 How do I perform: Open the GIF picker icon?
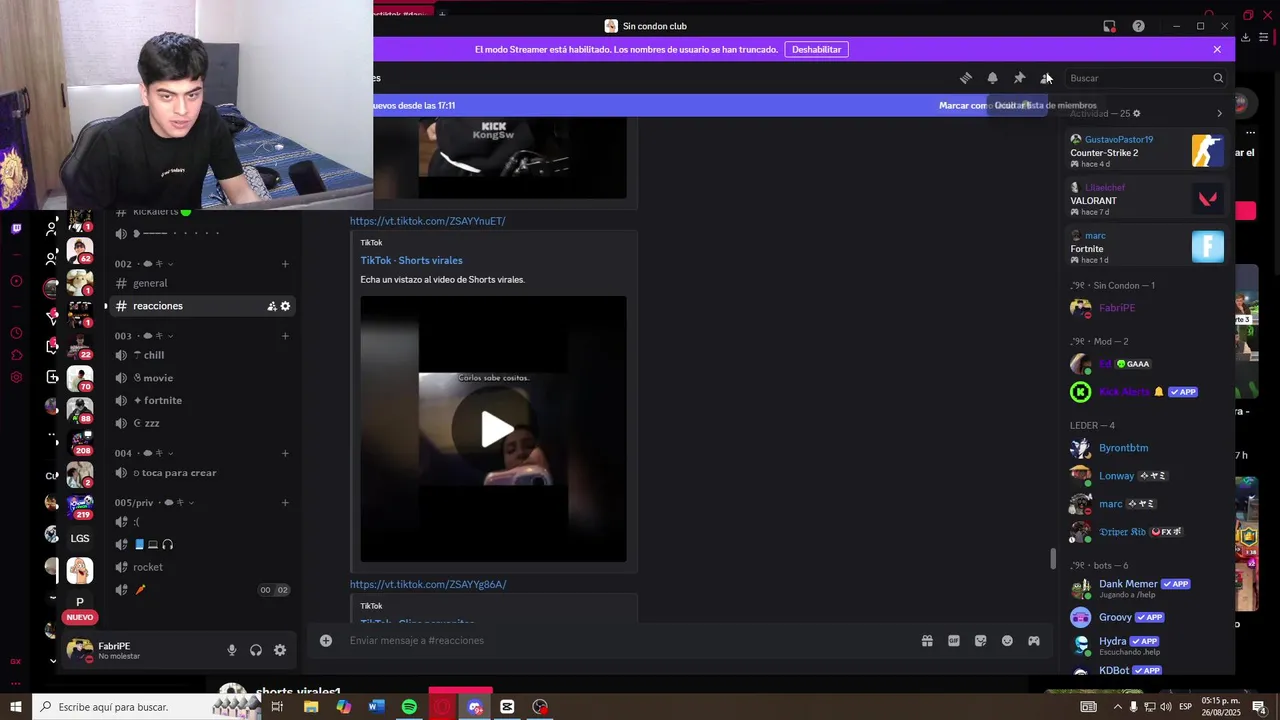[954, 640]
